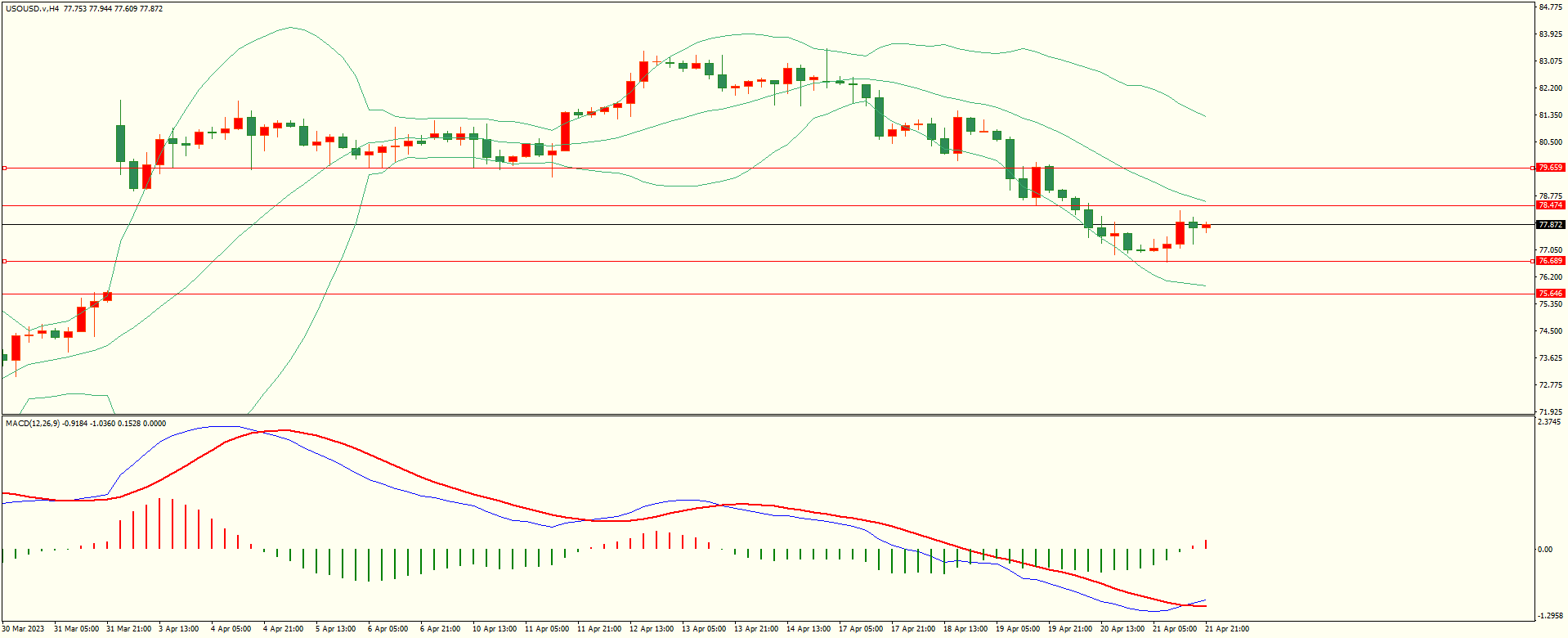Click the 31 Mar 21:00 time label
The height and width of the screenshot is (638, 1568).
pyautogui.click(x=128, y=629)
